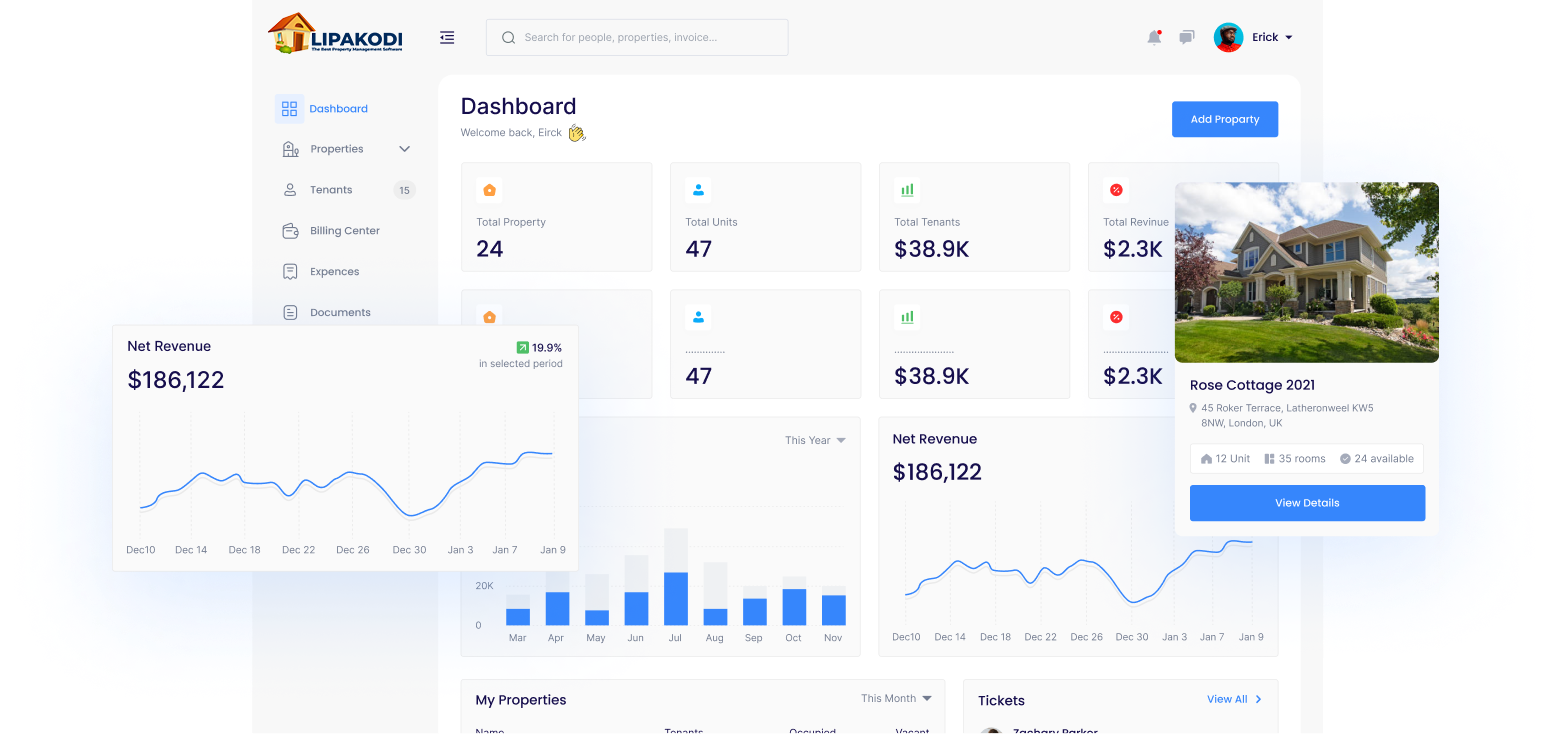
Task: Open the Erick user profile dropdown
Action: (1254, 38)
